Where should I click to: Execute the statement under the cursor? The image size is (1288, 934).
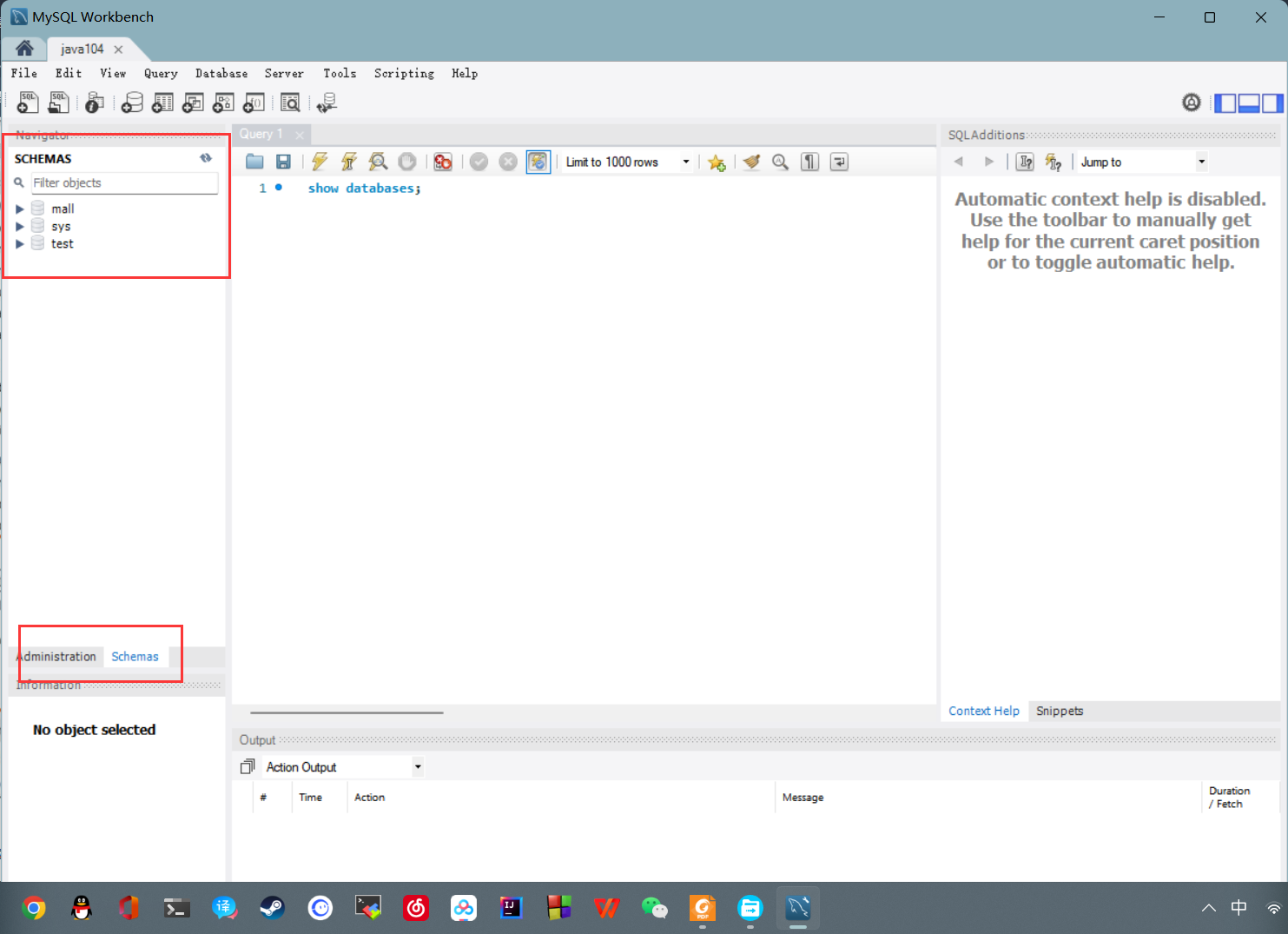point(349,162)
